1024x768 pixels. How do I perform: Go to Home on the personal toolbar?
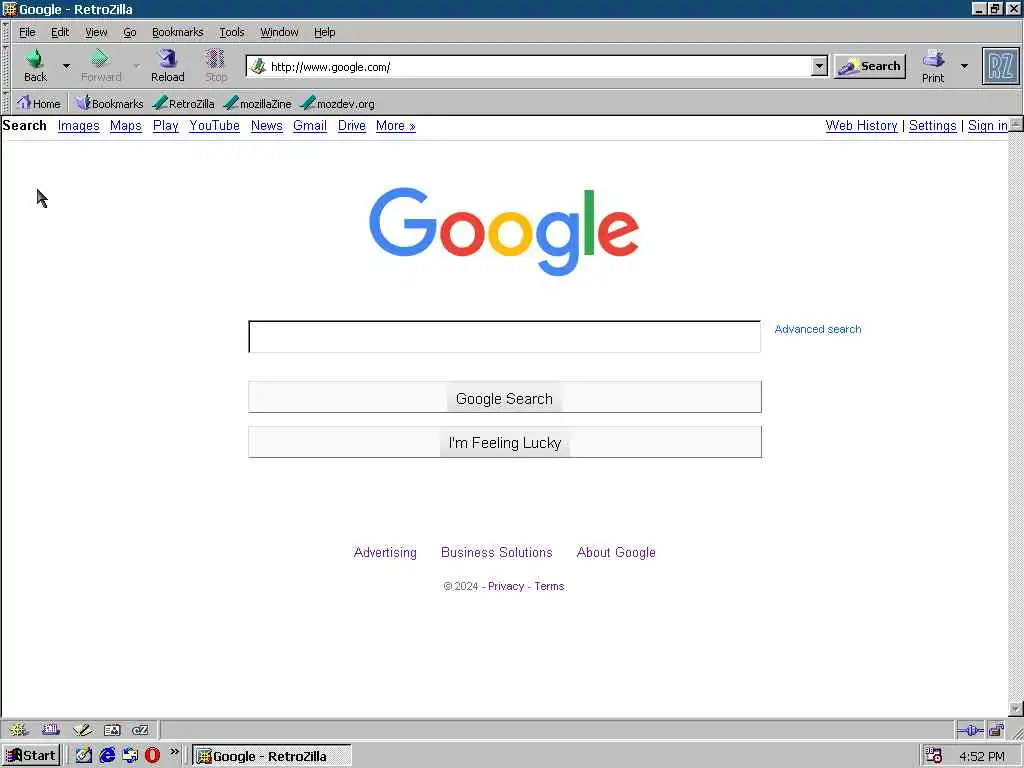tap(39, 103)
